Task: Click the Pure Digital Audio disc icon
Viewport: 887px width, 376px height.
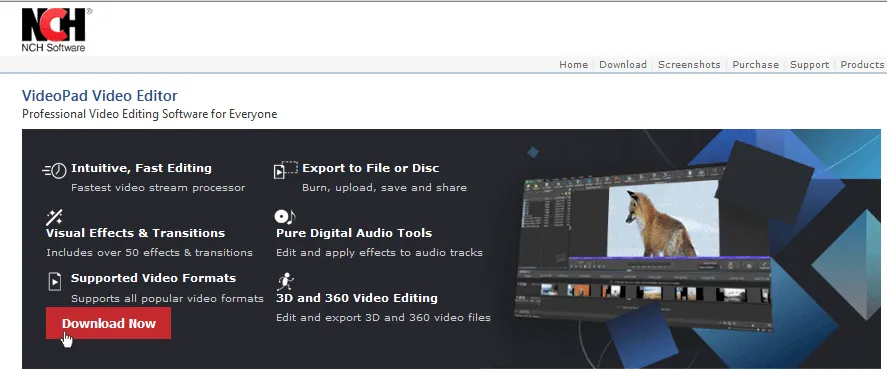Action: pyautogui.click(x=285, y=217)
